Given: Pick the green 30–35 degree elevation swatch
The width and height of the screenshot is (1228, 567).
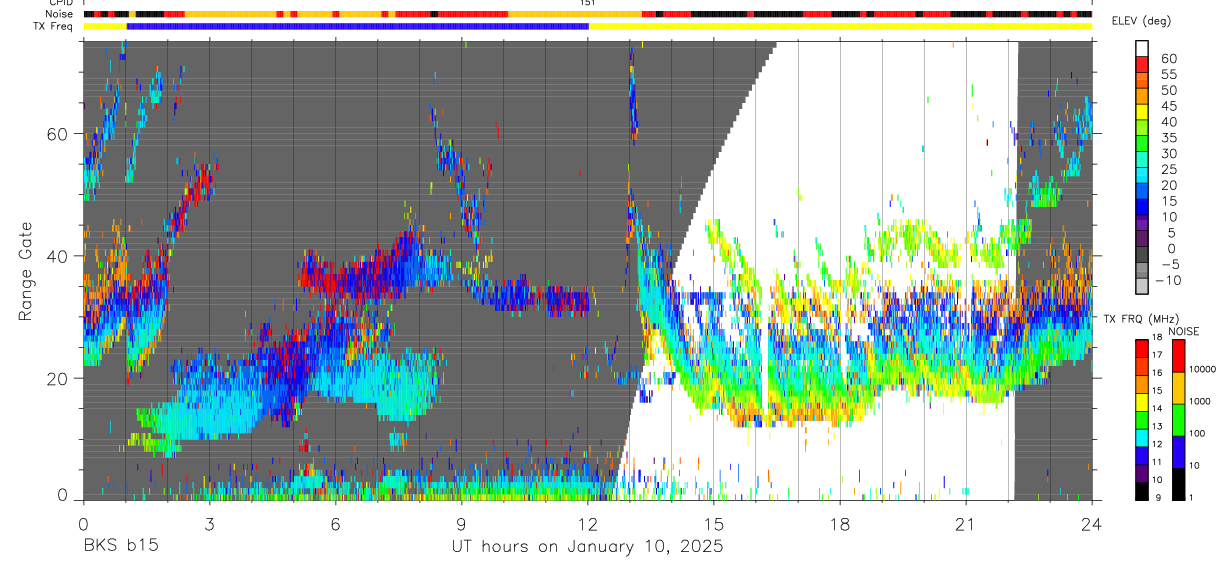Looking at the screenshot, I should (1142, 145).
